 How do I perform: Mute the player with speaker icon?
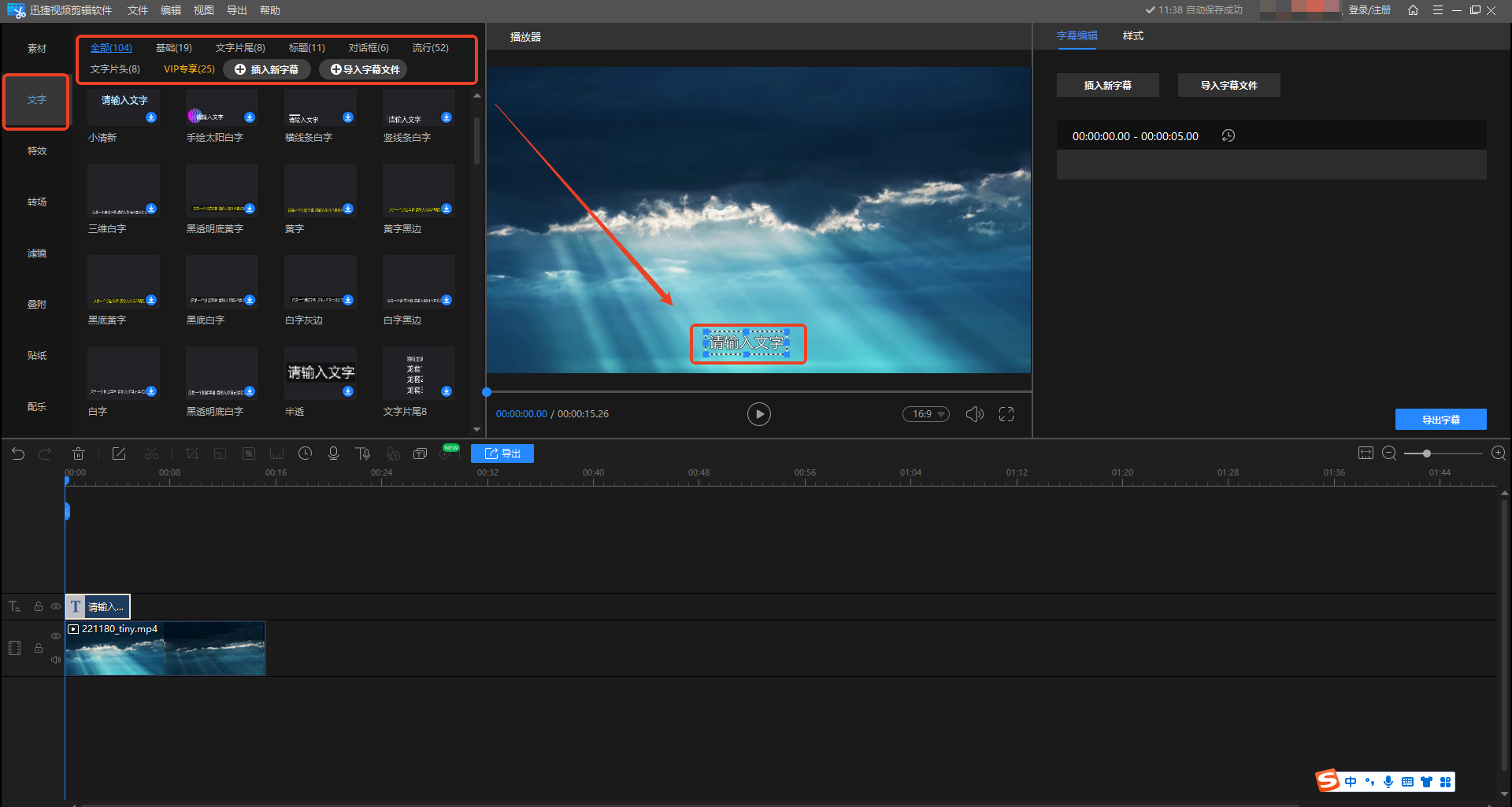pos(974,414)
